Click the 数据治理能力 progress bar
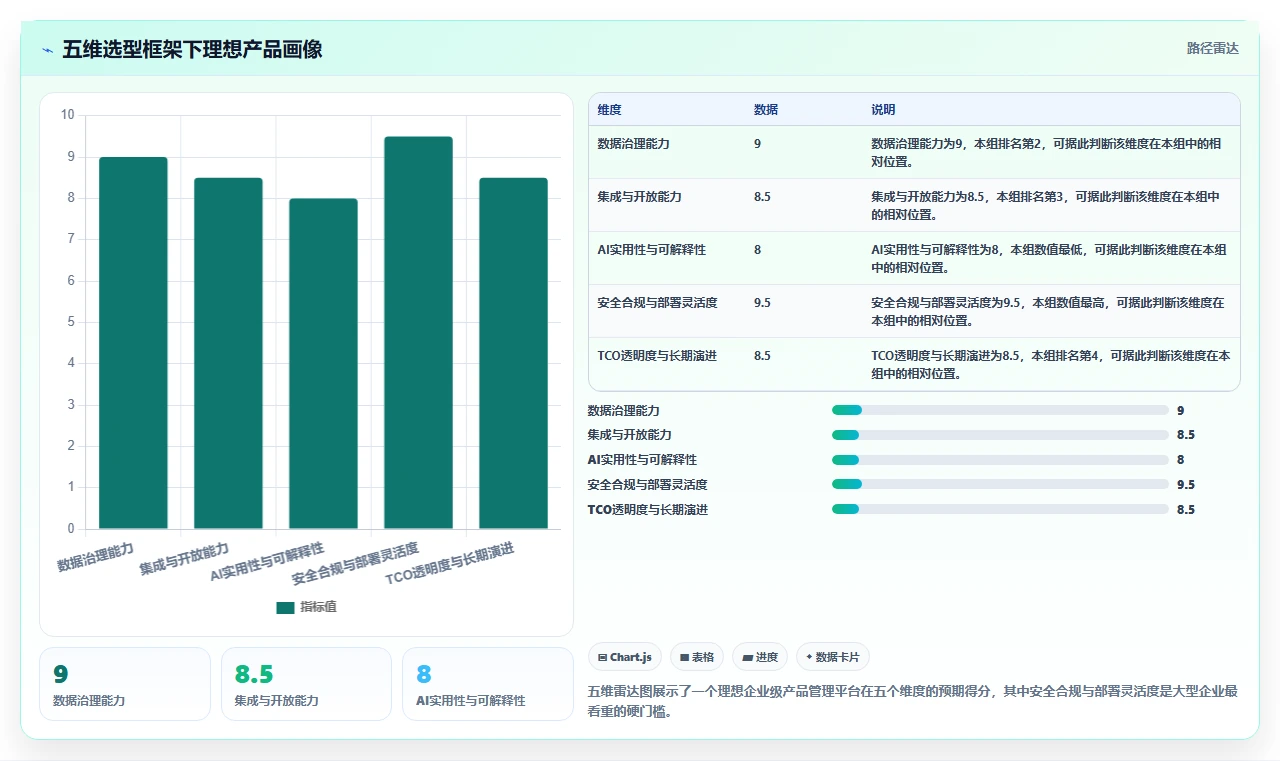The height and width of the screenshot is (761, 1280). pyautogui.click(x=1000, y=410)
